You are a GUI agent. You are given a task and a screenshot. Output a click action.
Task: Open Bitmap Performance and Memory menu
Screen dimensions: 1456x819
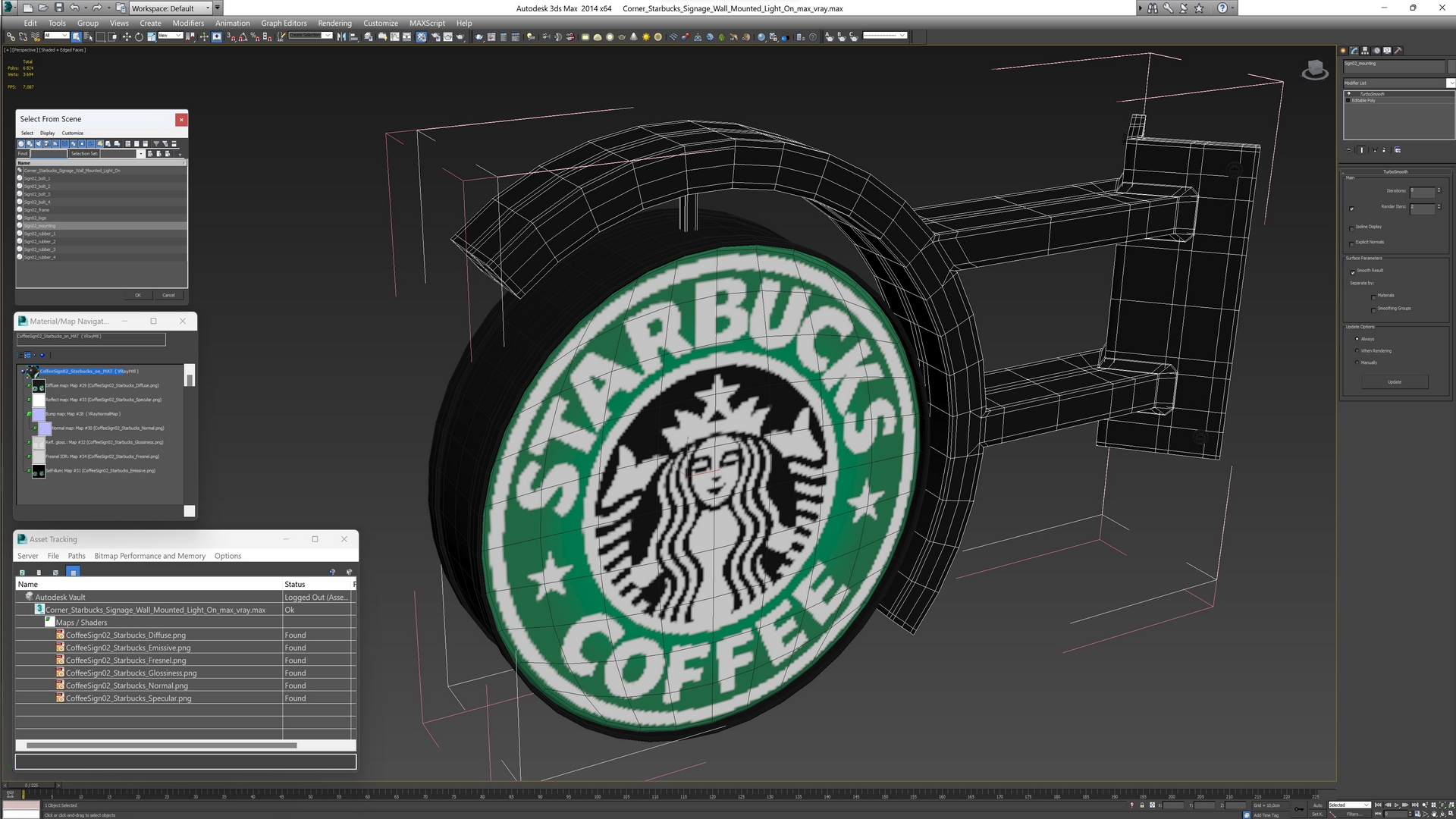pos(149,556)
